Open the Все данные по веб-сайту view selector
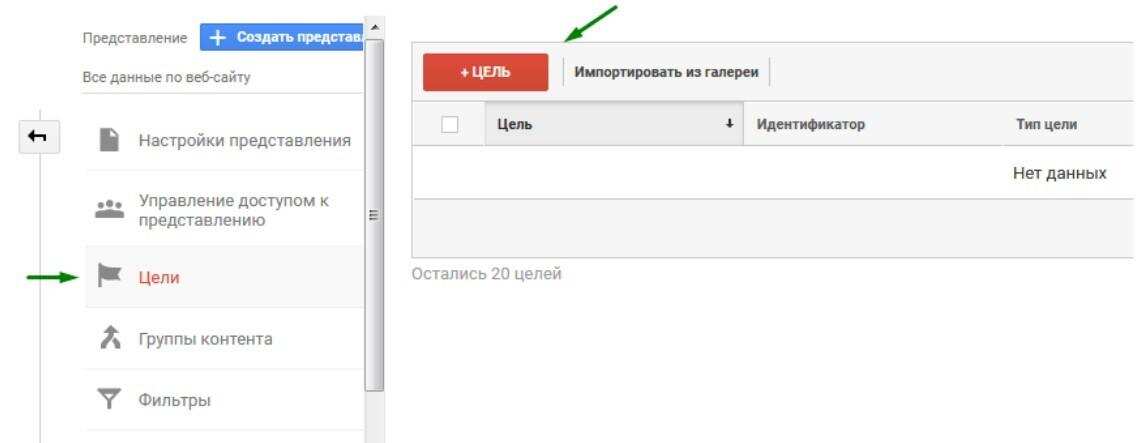The height and width of the screenshot is (443, 1136). (x=167, y=78)
